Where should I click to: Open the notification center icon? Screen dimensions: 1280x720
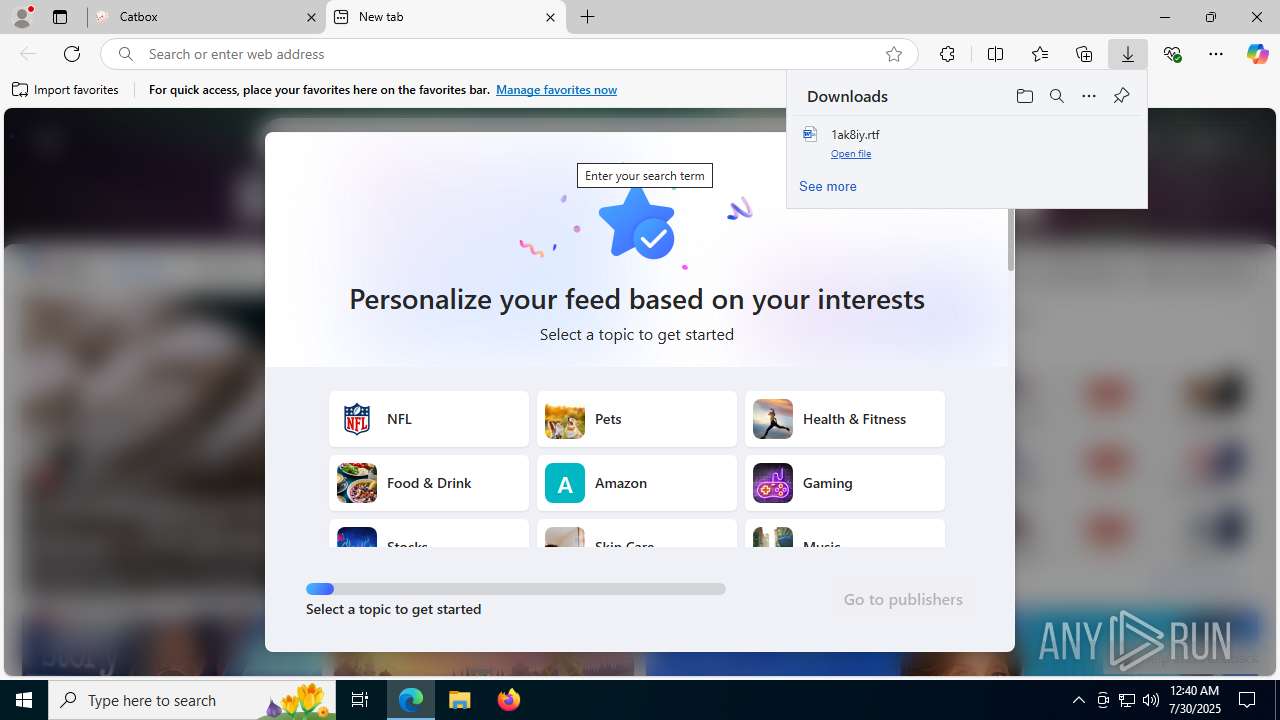(x=1247, y=700)
